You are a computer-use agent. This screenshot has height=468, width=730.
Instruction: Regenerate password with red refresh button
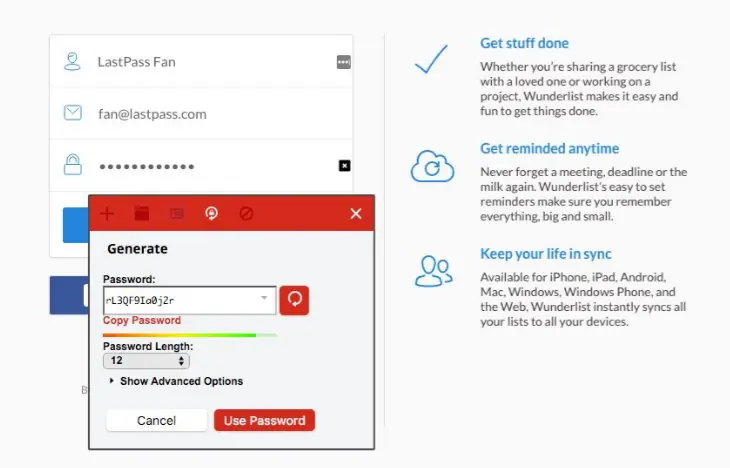click(294, 300)
